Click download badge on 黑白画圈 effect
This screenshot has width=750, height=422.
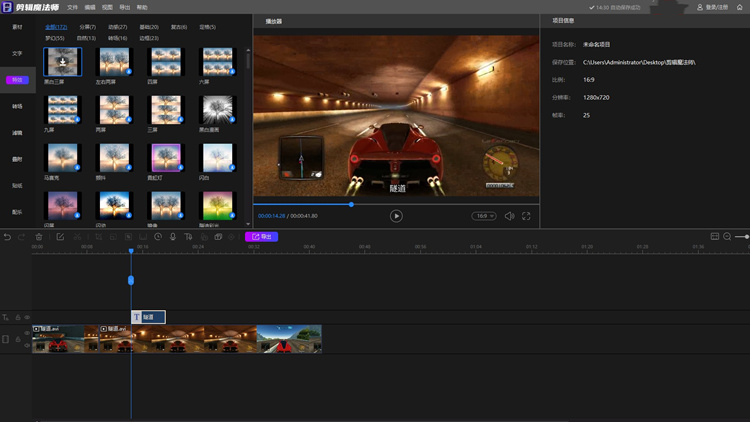(232, 120)
